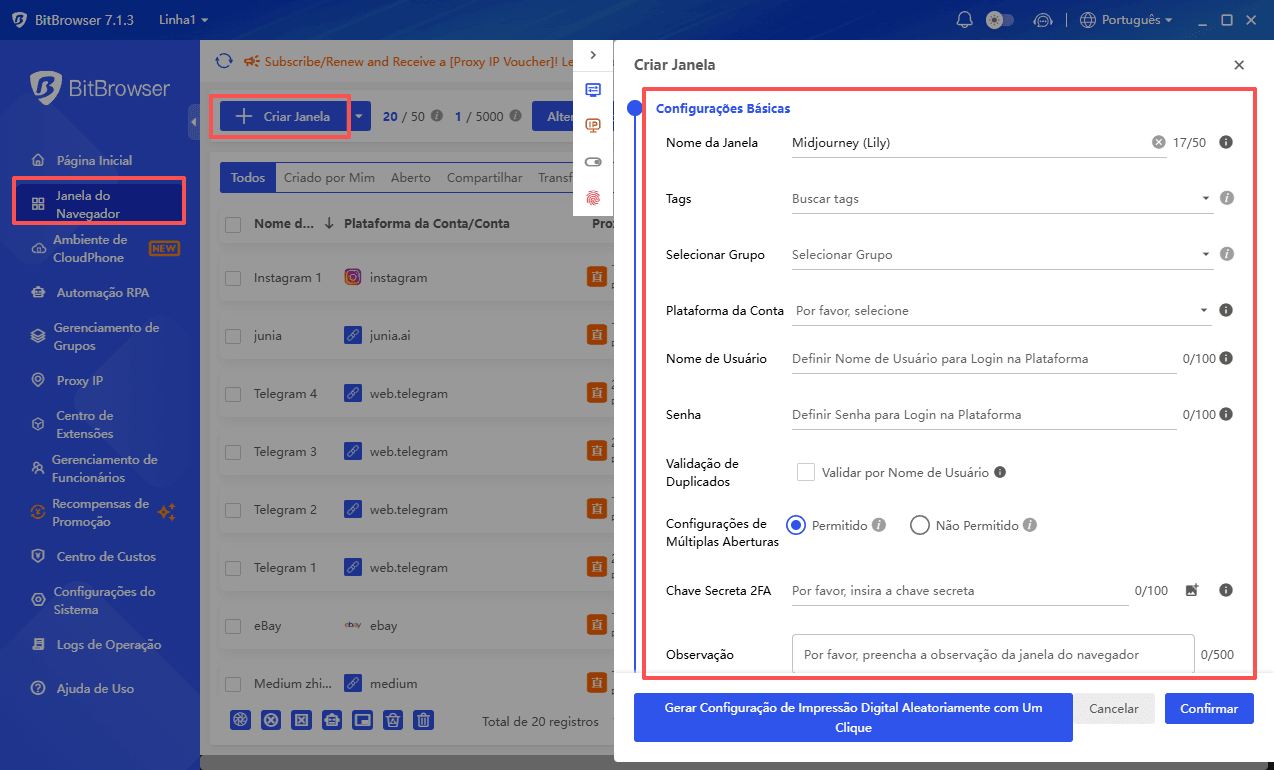The height and width of the screenshot is (770, 1274).
Task: Tick the Instagram 1 row checkbox
Action: tap(233, 278)
